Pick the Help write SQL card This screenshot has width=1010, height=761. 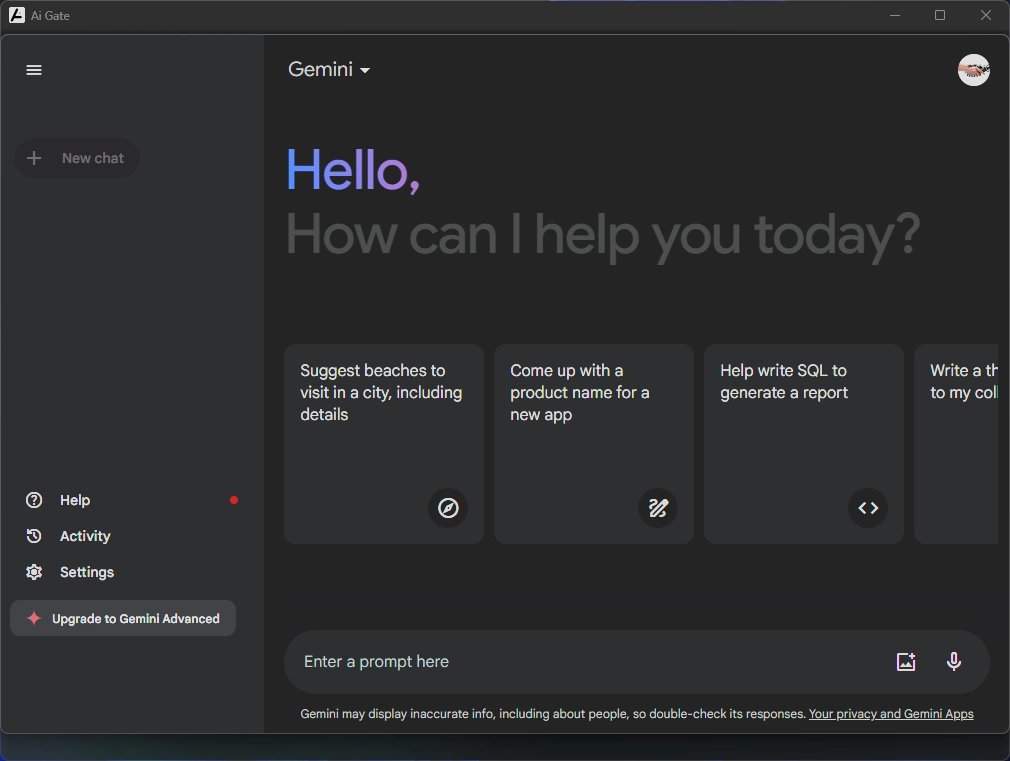(x=804, y=444)
